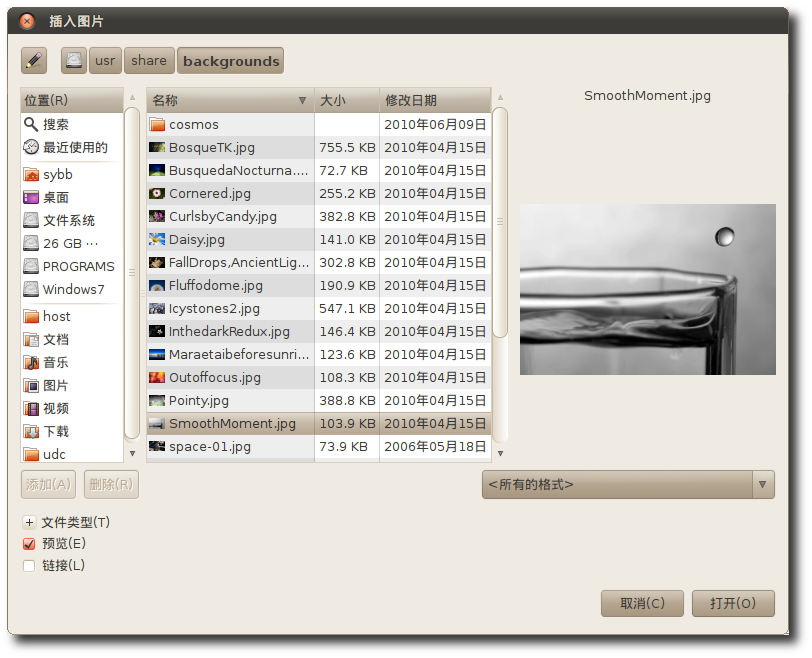
Task: Select the Desktop 桌面 icon
Action: pos(31,197)
